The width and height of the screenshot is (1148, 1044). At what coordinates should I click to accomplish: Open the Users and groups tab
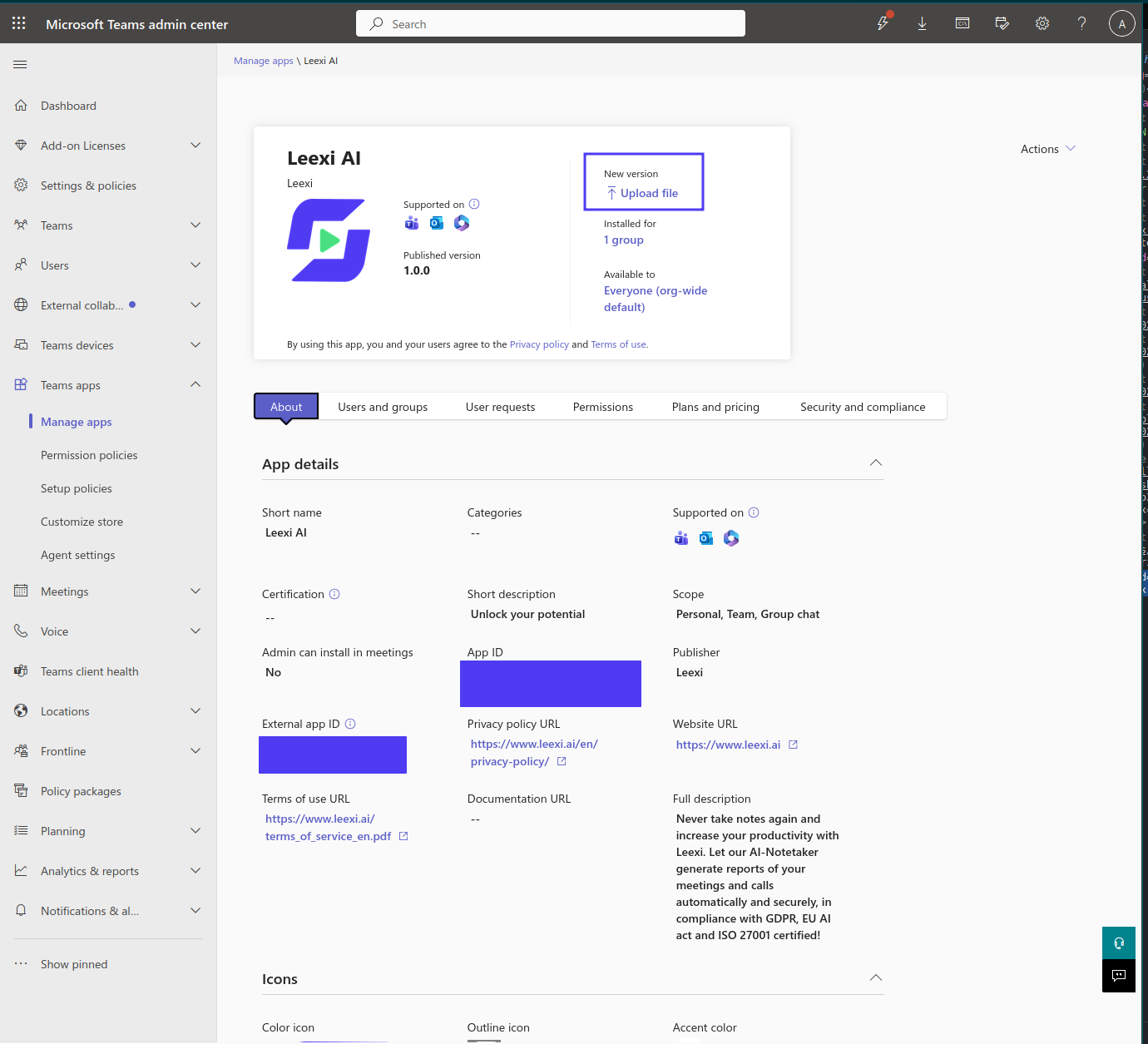coord(383,407)
